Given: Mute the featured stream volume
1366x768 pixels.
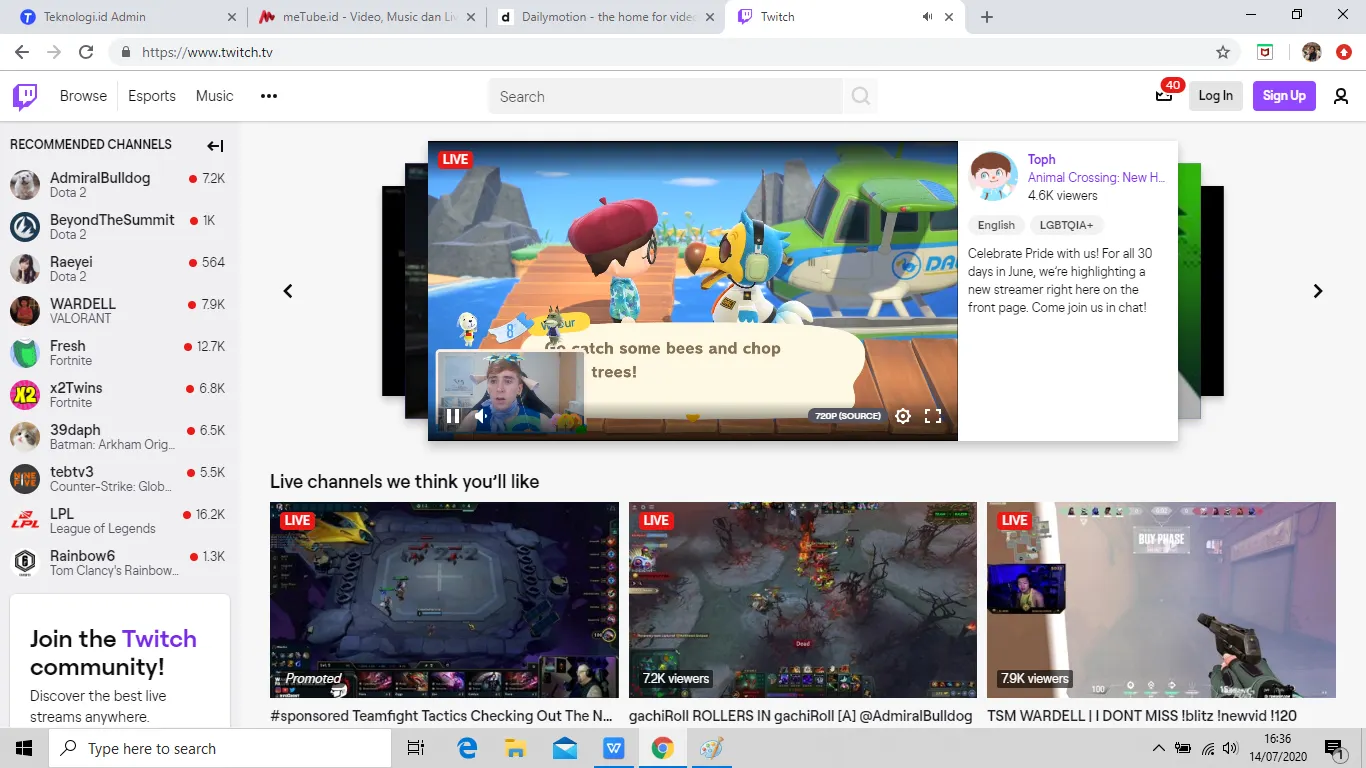Looking at the screenshot, I should (x=481, y=416).
